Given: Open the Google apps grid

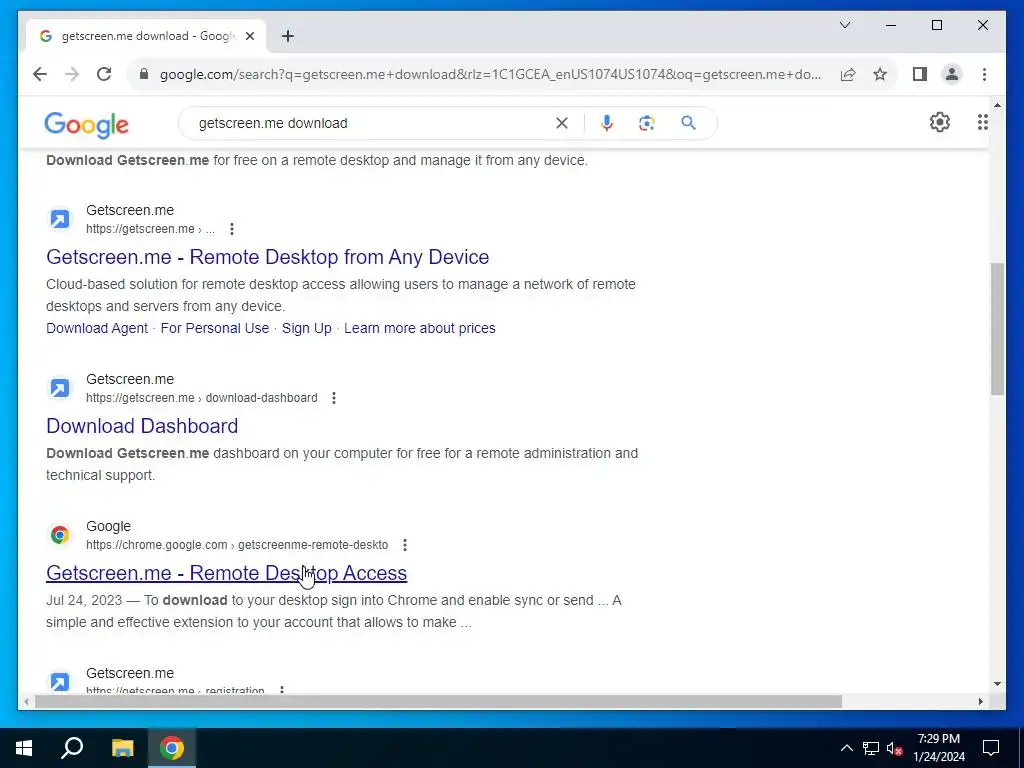Looking at the screenshot, I should (x=982, y=122).
